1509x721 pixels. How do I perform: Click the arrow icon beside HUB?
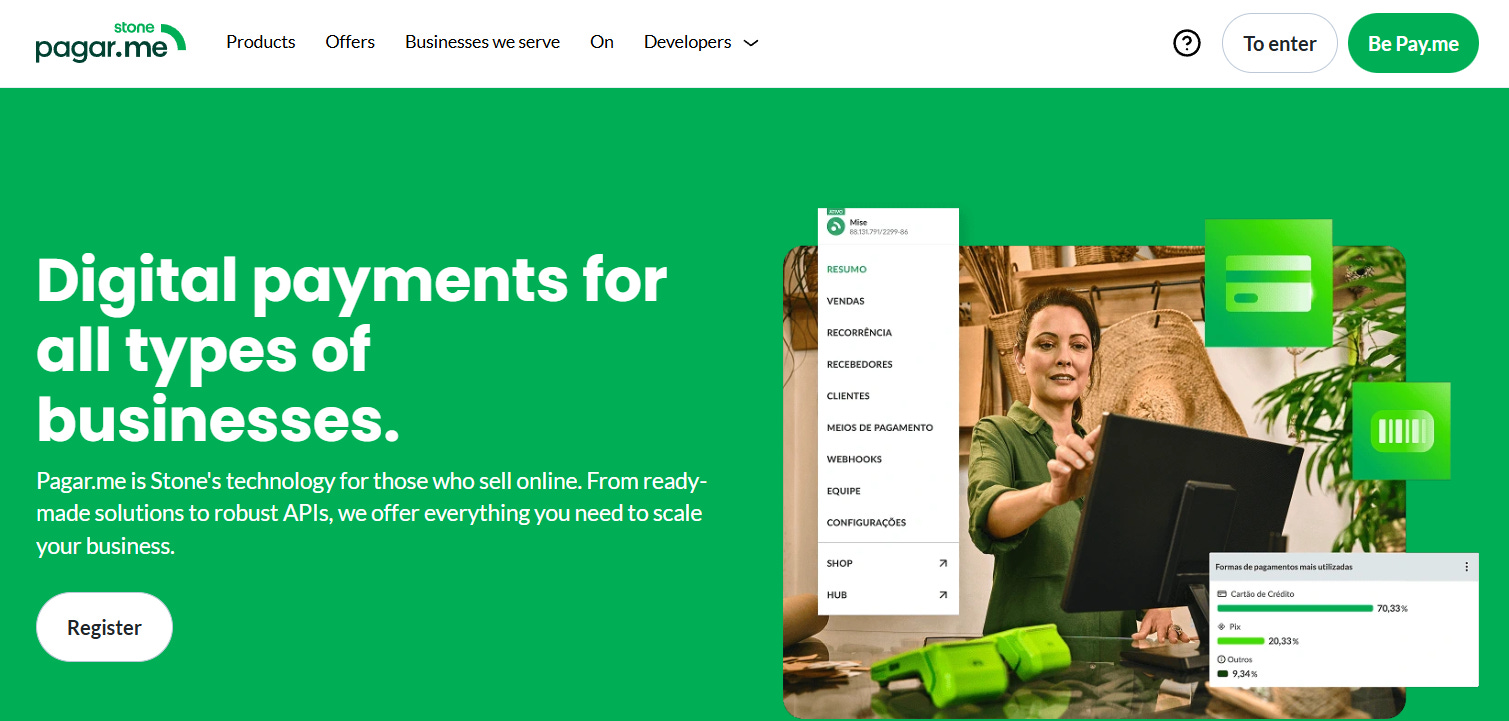942,595
